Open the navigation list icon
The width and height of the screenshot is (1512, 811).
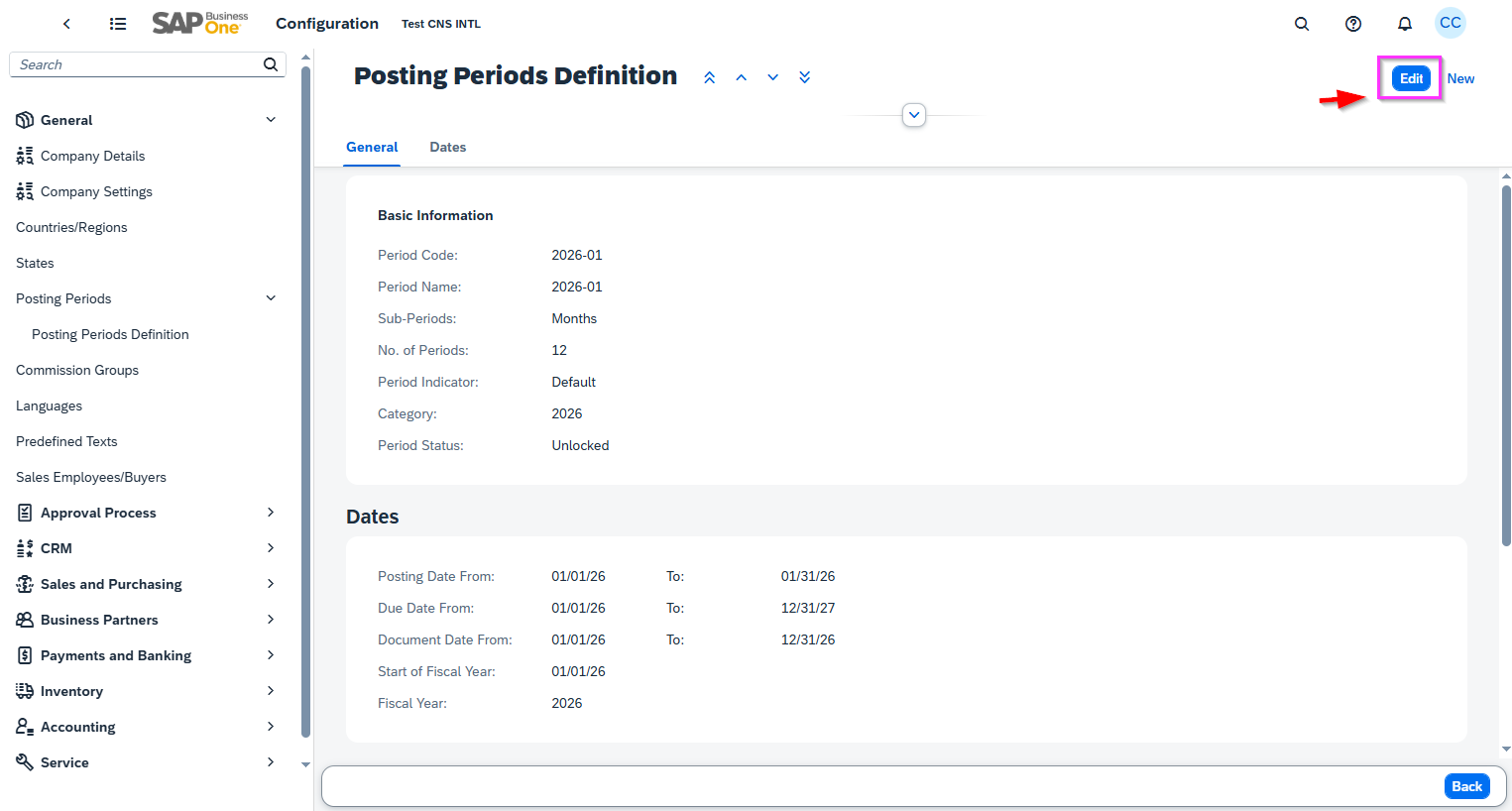[118, 23]
